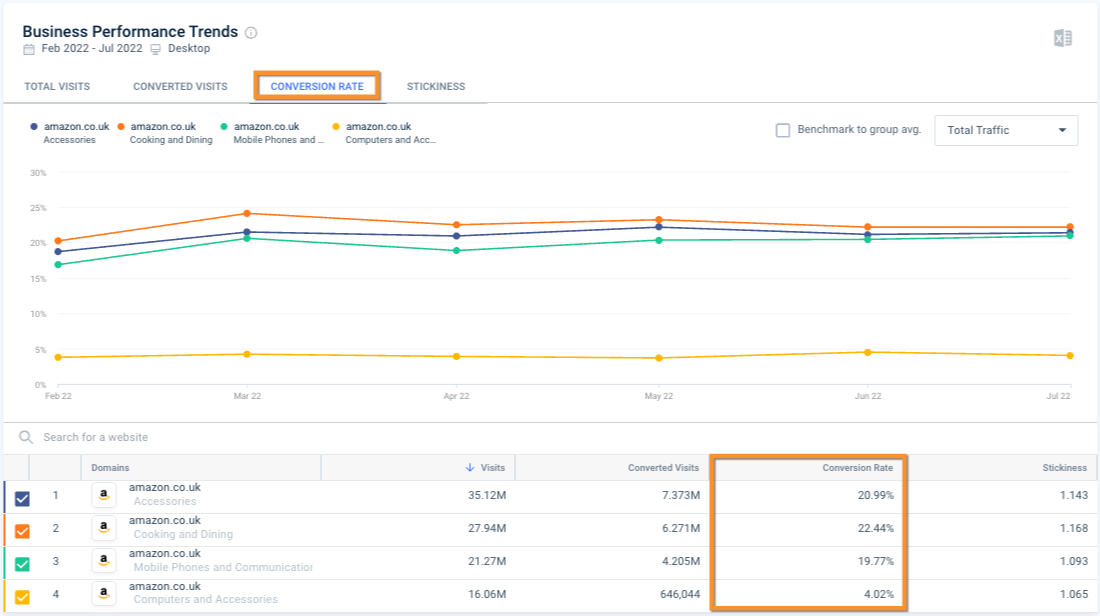Sort by the Domains column header

click(110, 467)
